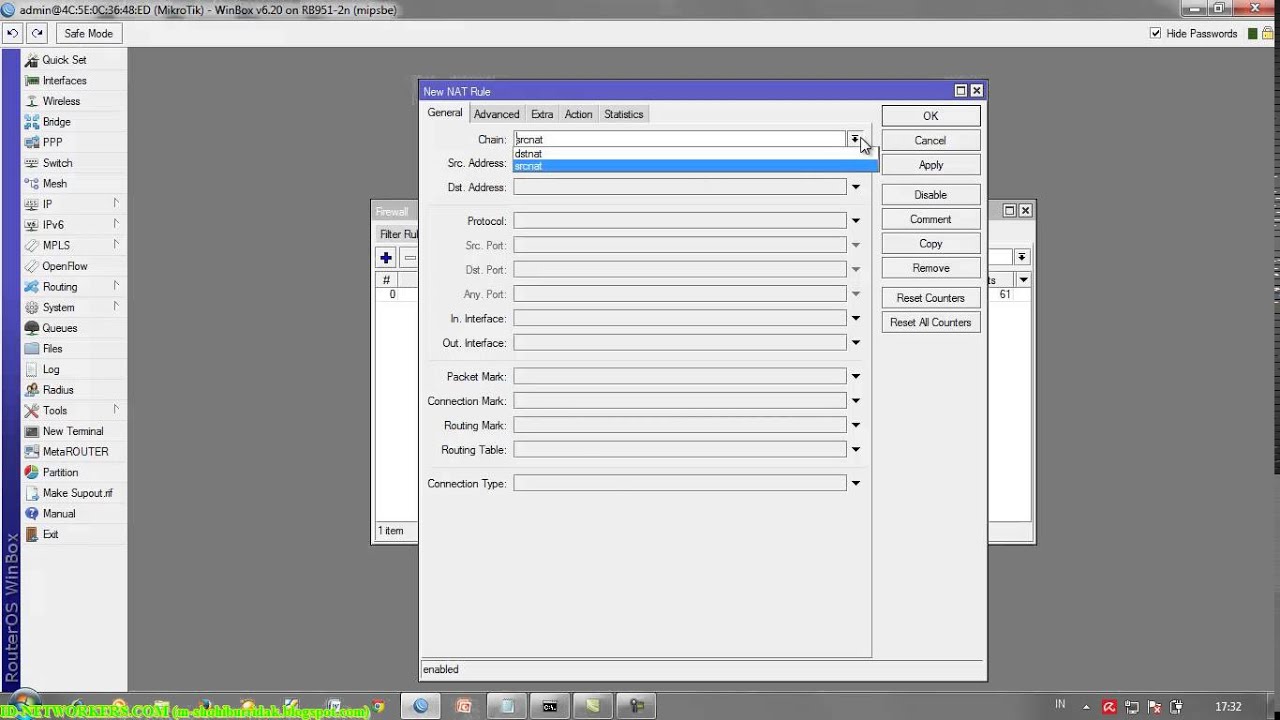
Task: Open the PPP section
Action: [53, 142]
